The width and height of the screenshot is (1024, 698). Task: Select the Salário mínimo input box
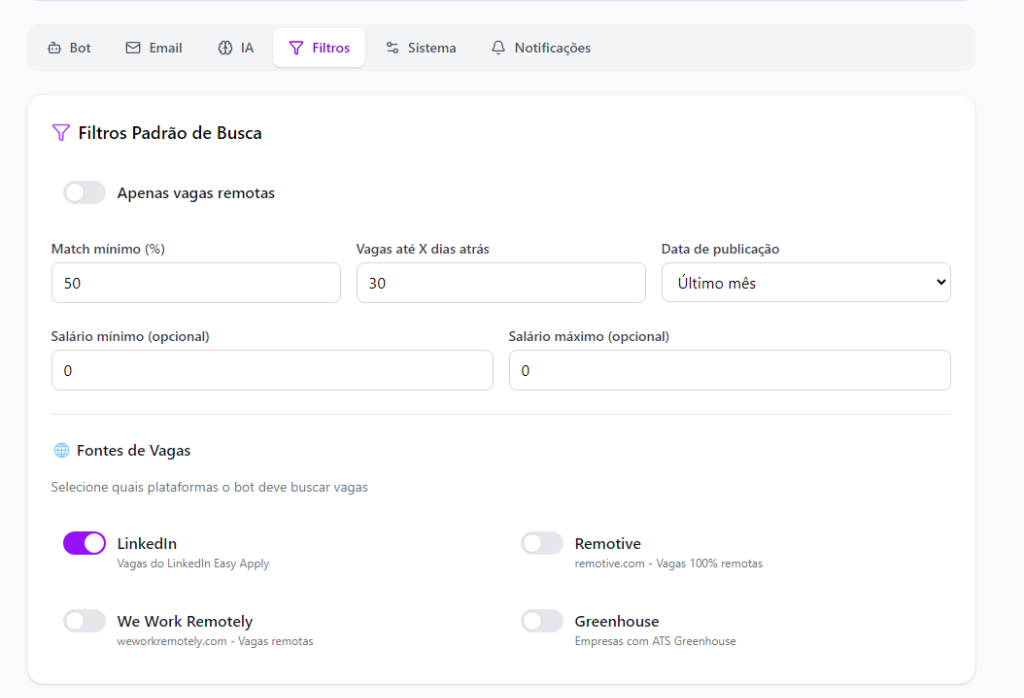point(272,371)
